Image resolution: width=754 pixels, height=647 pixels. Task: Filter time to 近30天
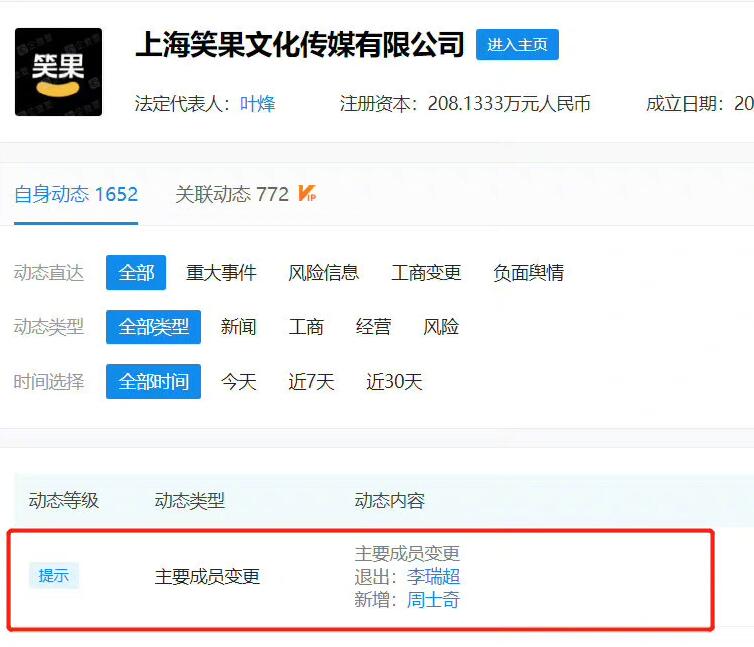pos(394,382)
